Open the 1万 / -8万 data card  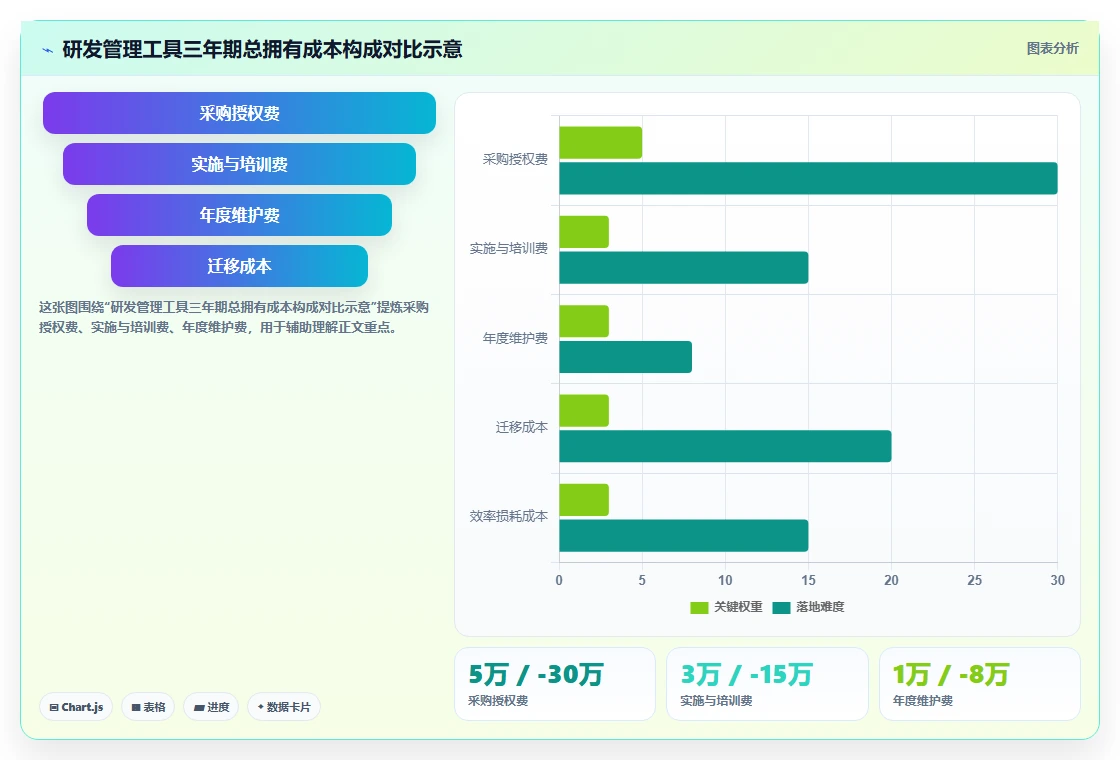click(979, 684)
